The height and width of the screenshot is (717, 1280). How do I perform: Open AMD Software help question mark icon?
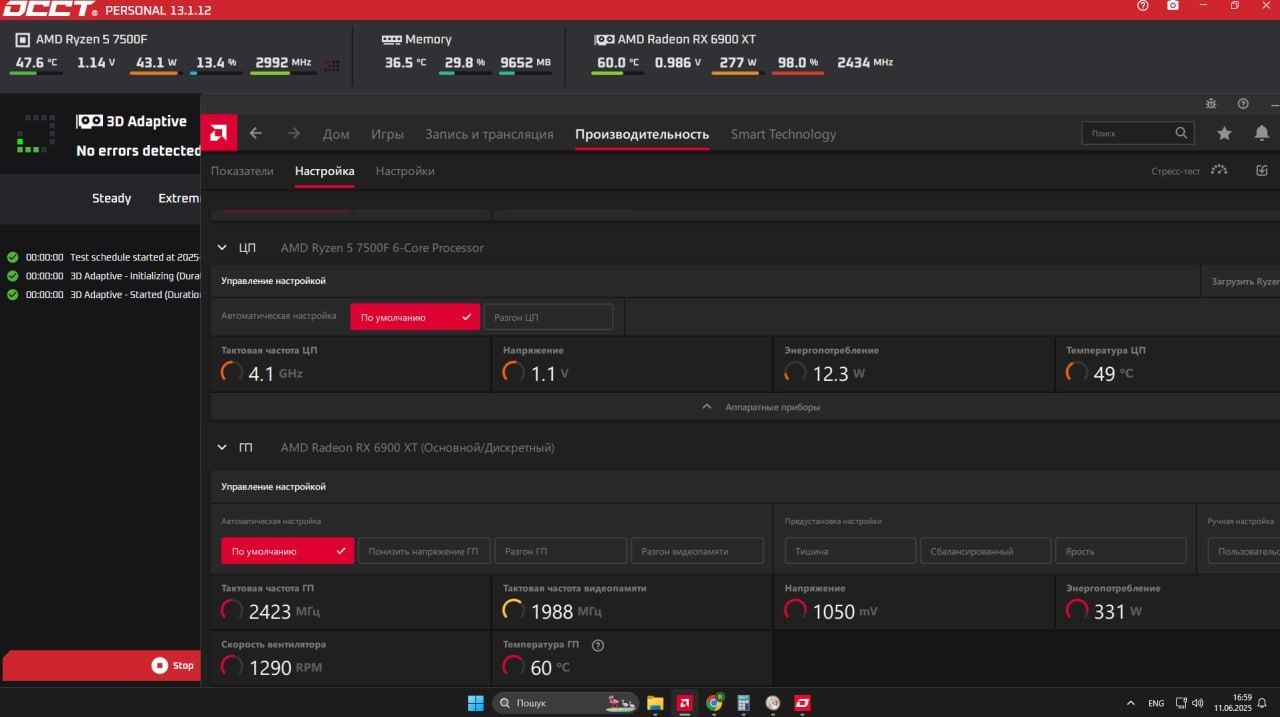tap(1243, 104)
